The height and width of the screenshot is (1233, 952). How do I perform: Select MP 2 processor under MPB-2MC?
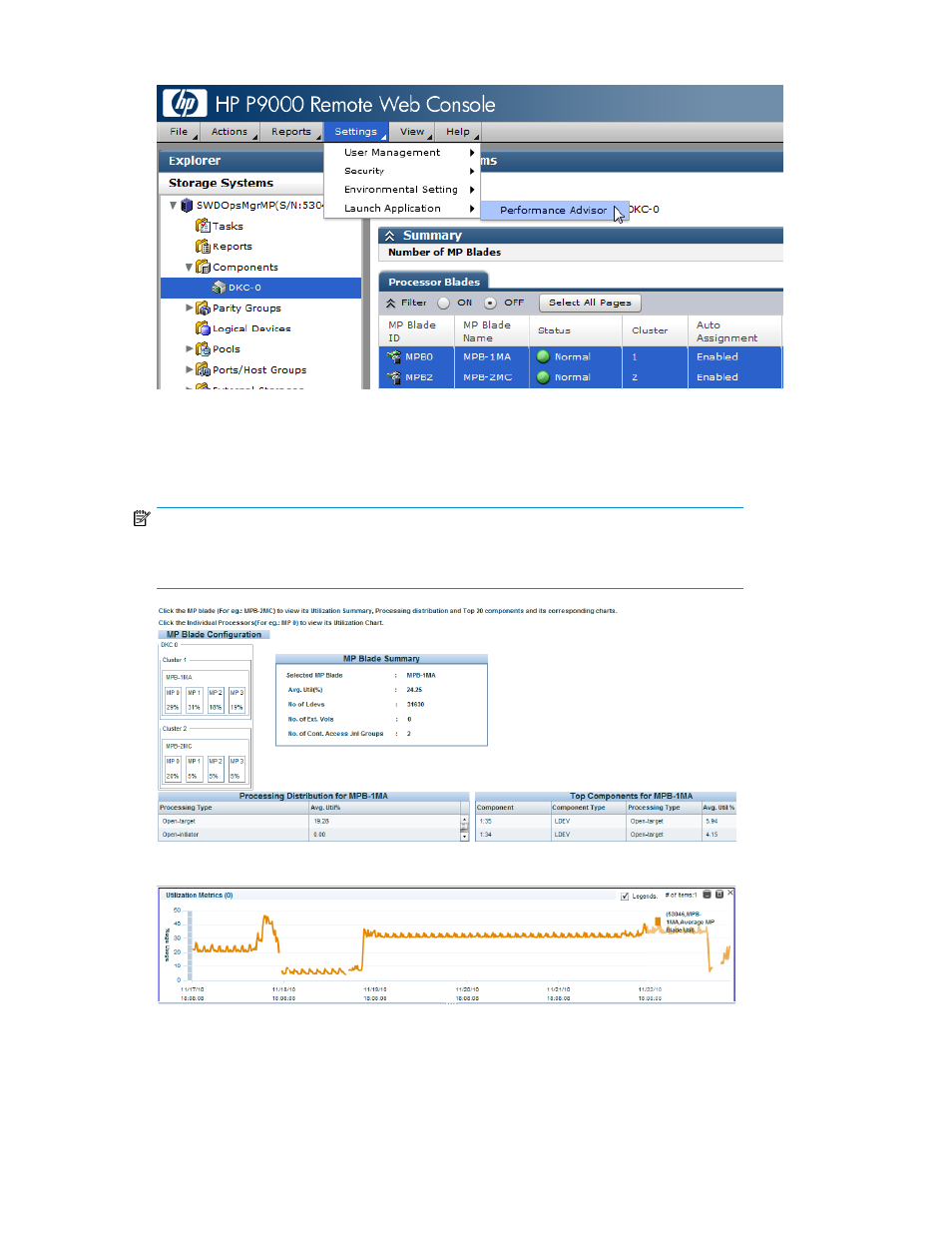coord(216,769)
